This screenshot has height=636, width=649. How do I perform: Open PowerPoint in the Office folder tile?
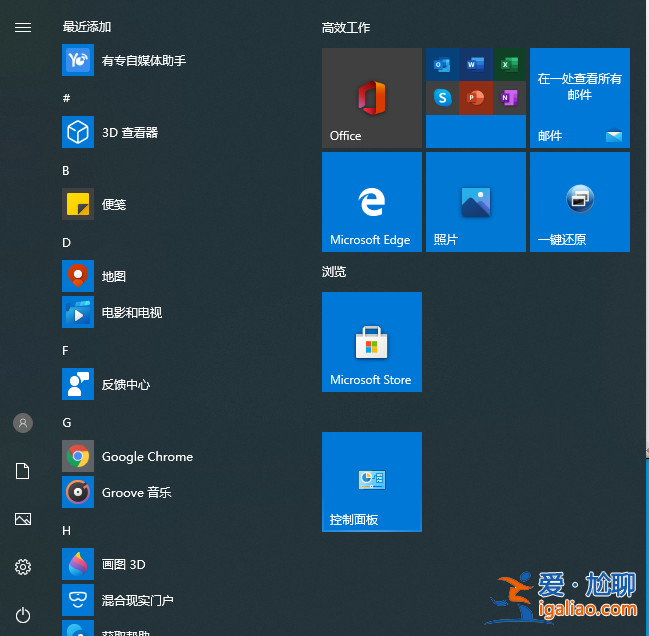(476, 98)
